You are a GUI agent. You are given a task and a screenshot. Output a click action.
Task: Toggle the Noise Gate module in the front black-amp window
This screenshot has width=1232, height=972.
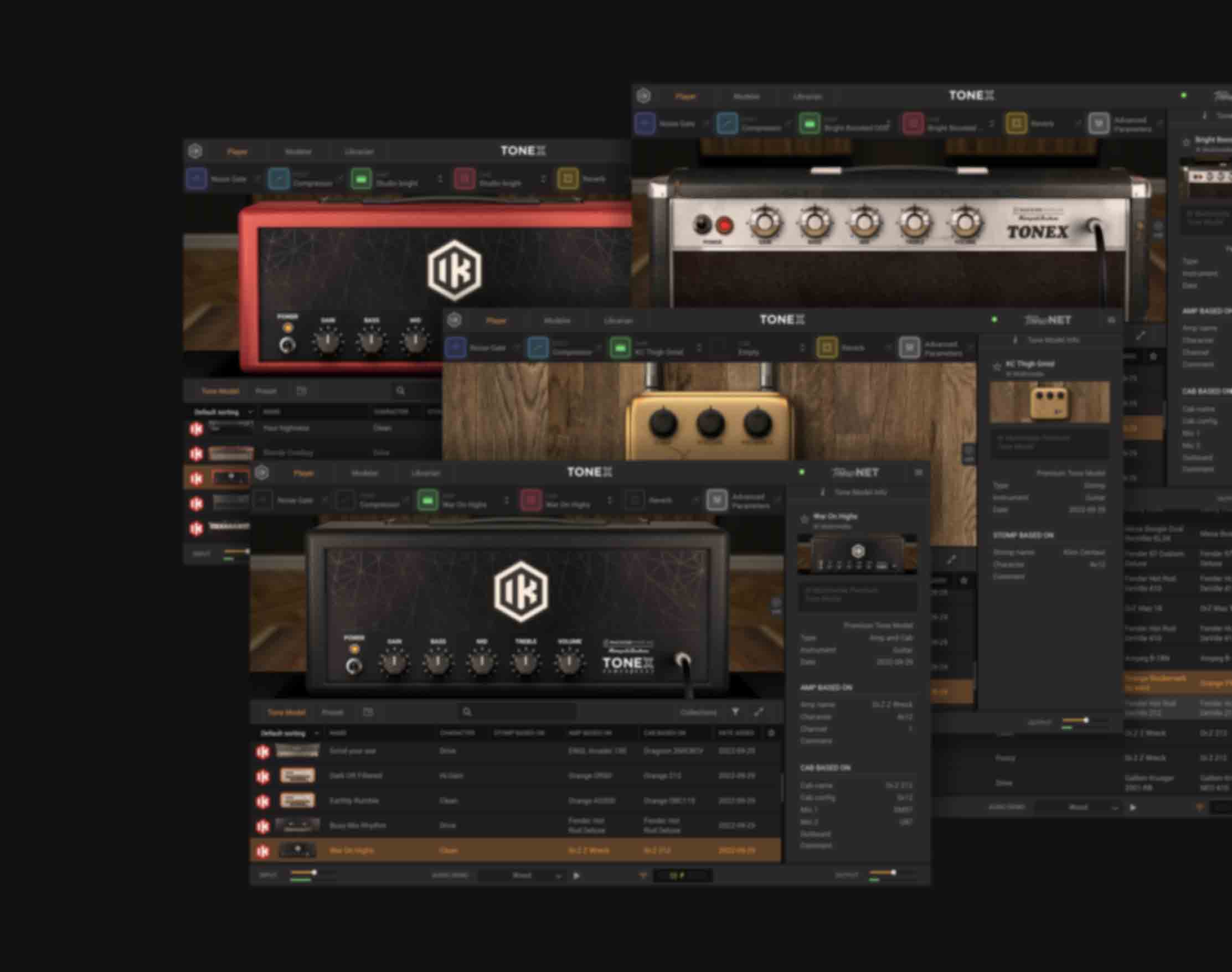[263, 500]
